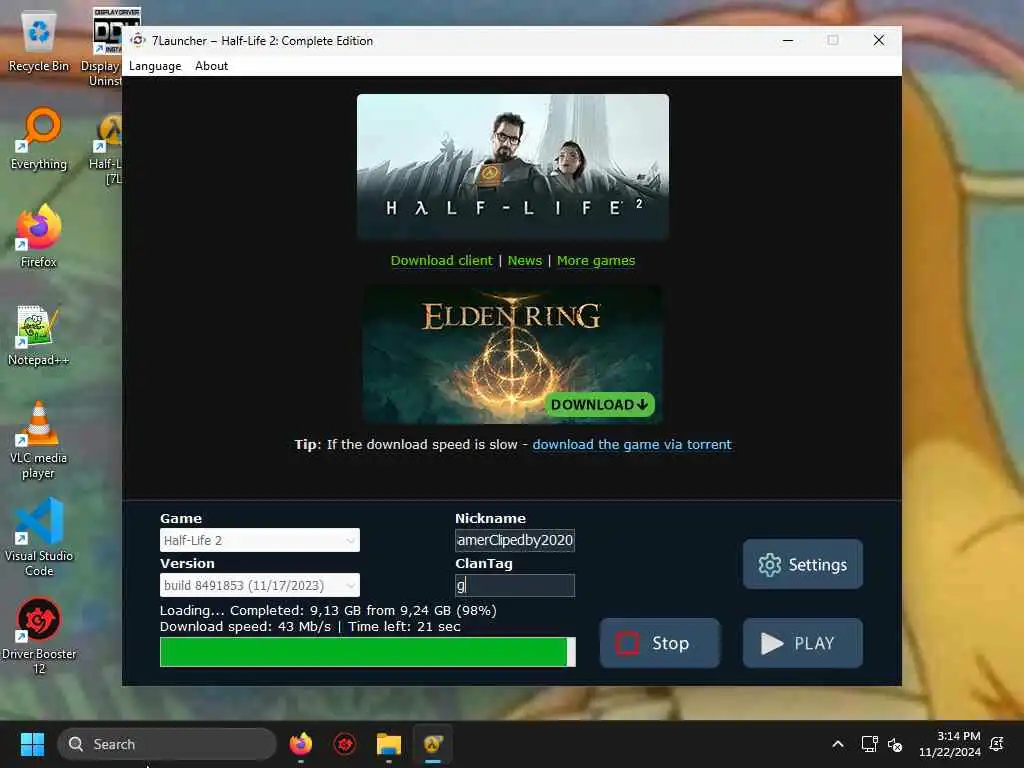
Task: Click the Half-Life 2 banner image
Action: point(513,167)
